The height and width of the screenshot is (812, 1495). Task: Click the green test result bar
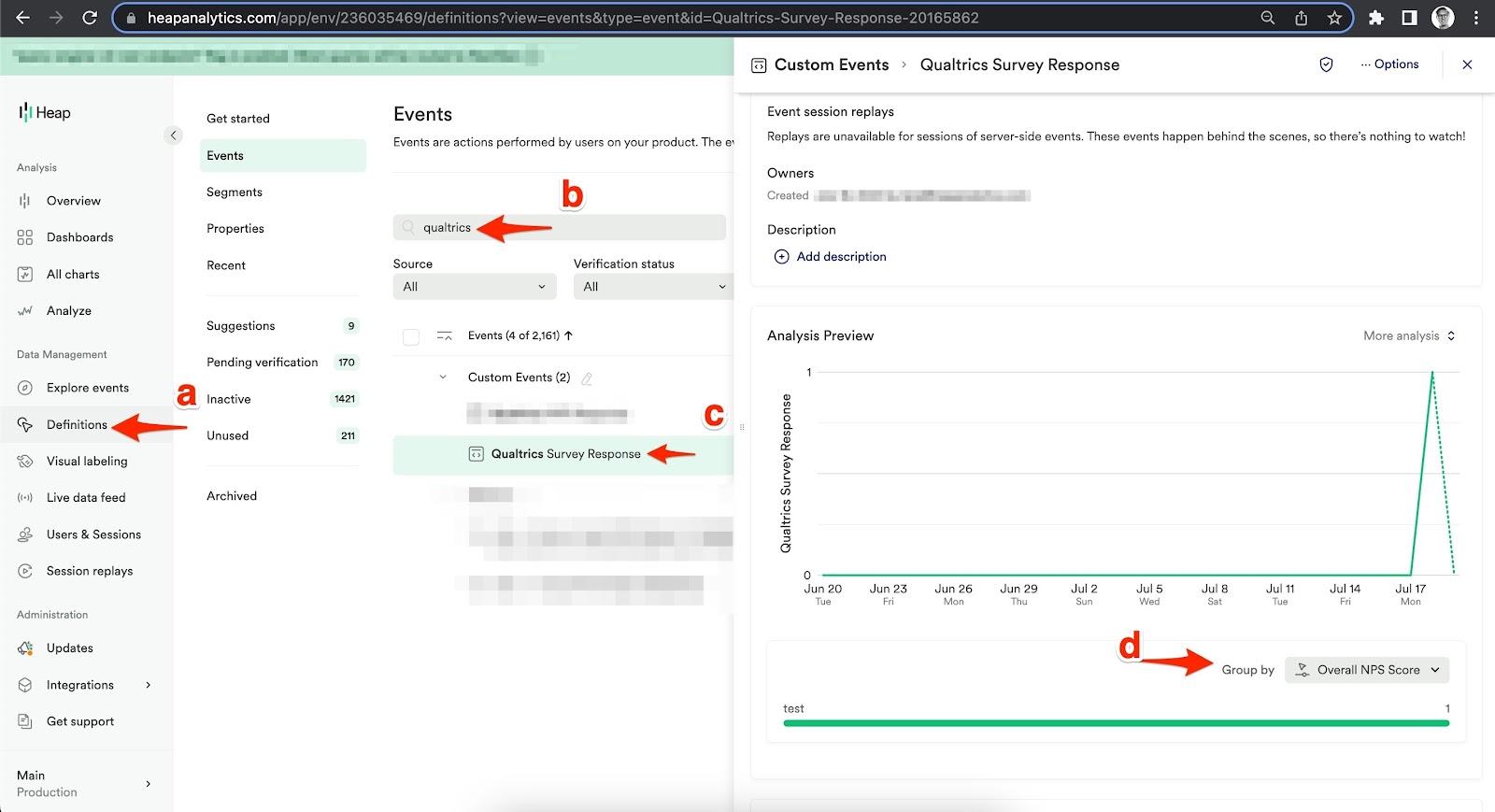click(1117, 723)
